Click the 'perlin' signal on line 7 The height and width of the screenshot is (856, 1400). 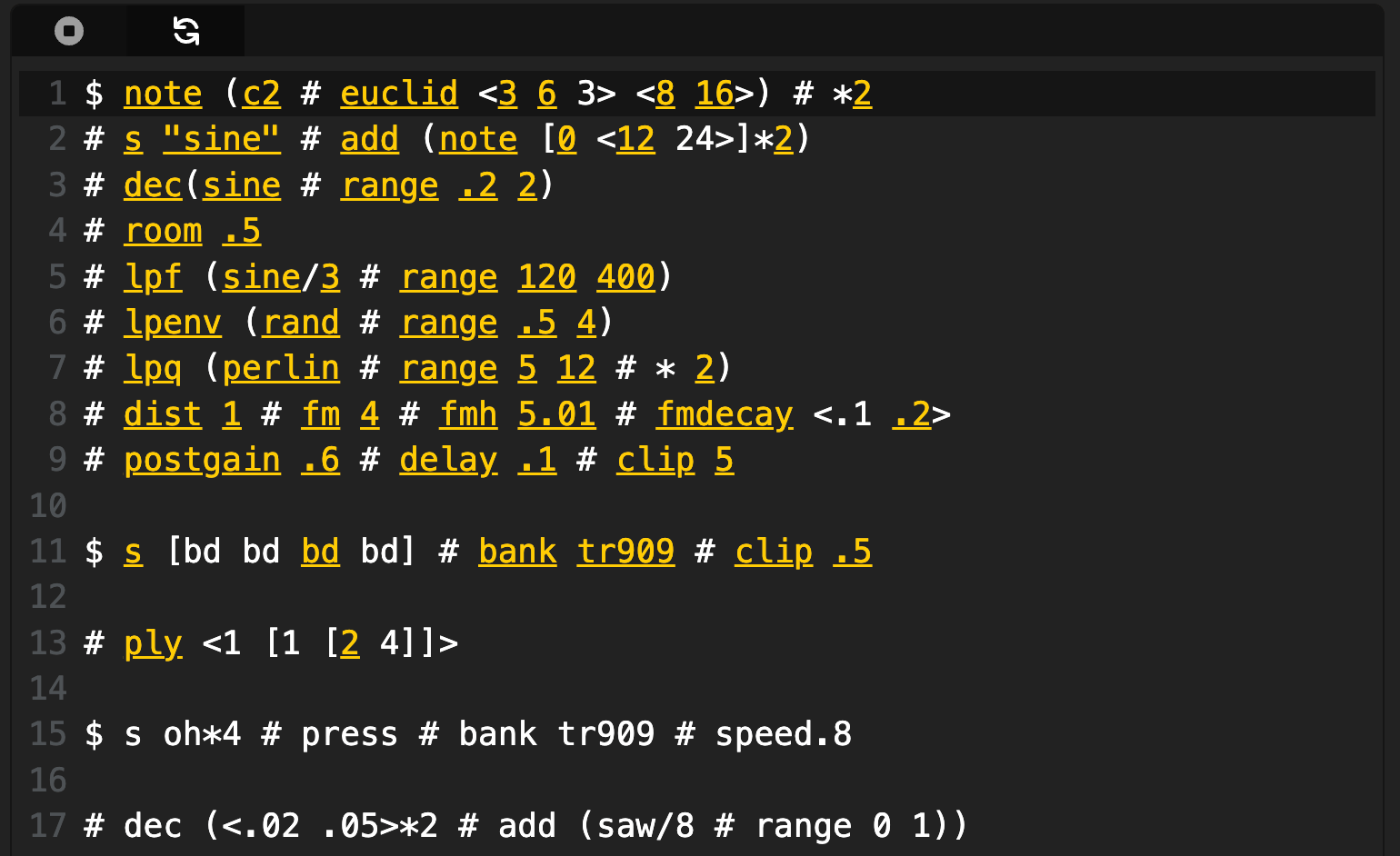(280, 368)
